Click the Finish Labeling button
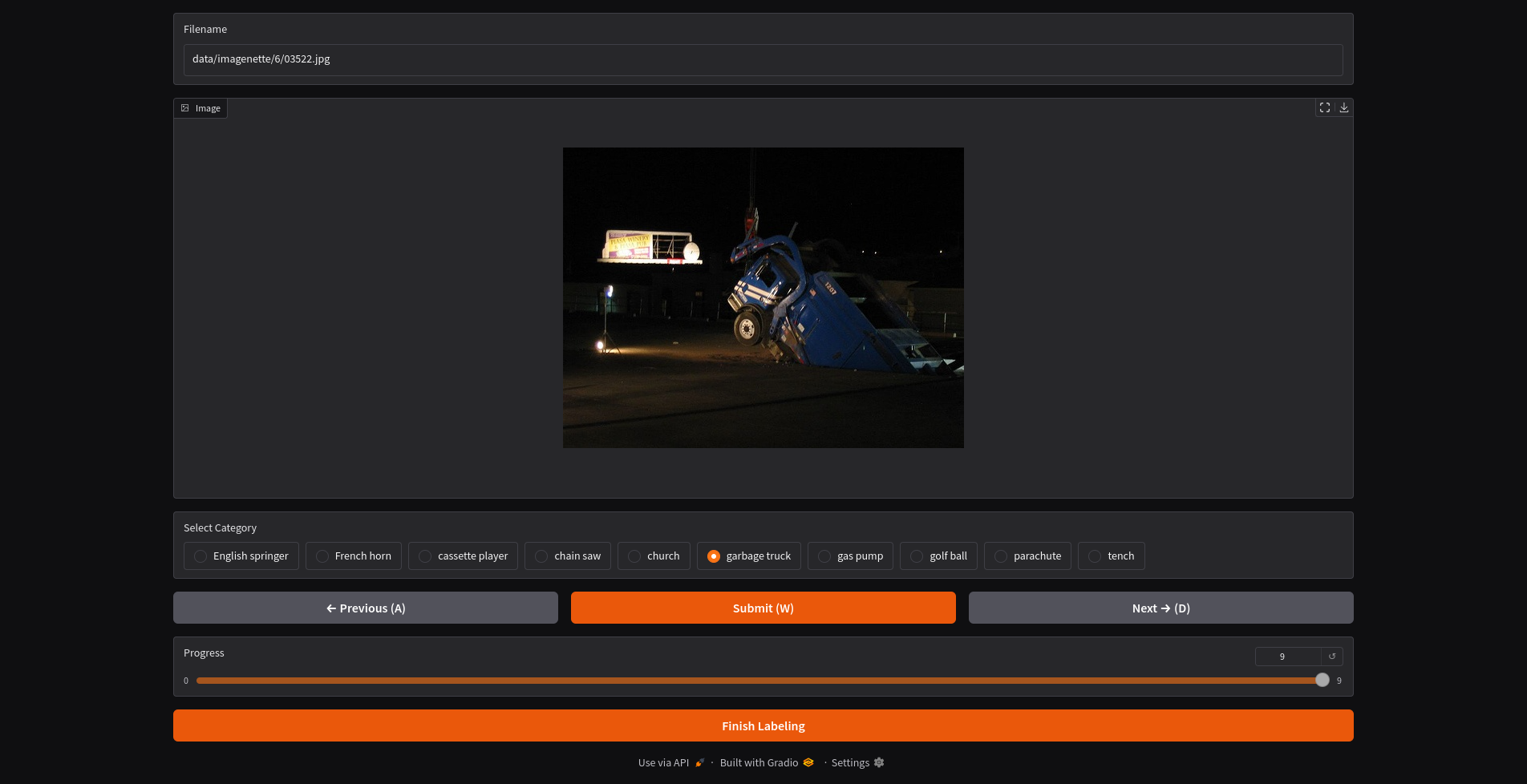 point(763,725)
